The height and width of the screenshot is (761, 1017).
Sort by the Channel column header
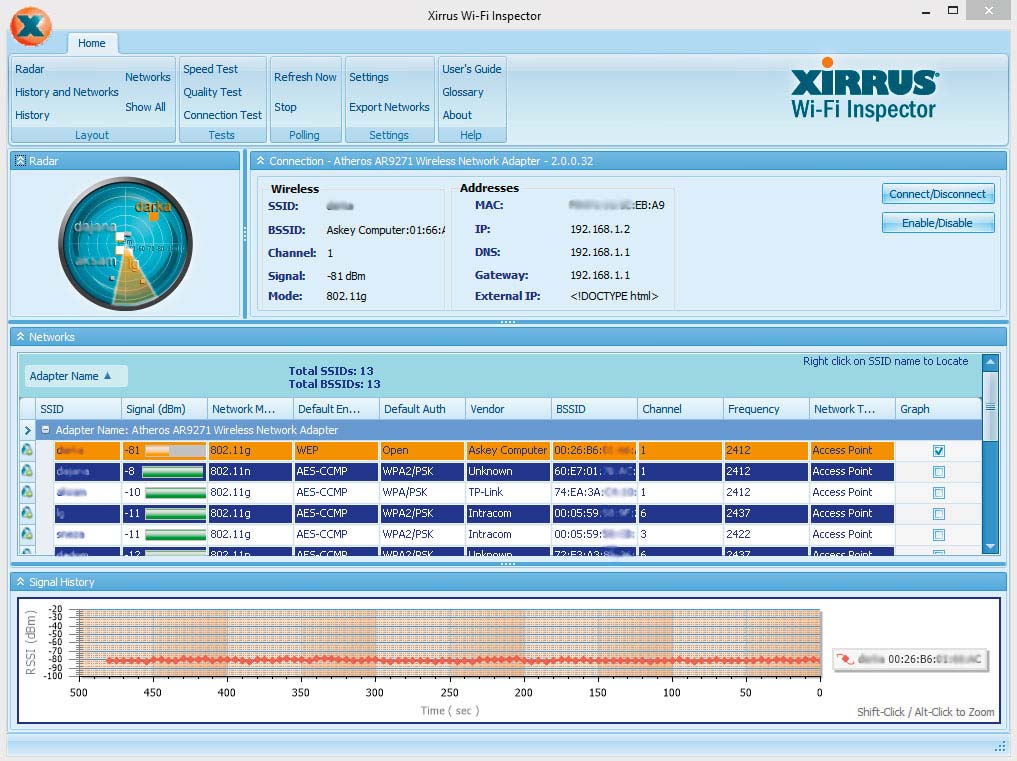pos(680,409)
